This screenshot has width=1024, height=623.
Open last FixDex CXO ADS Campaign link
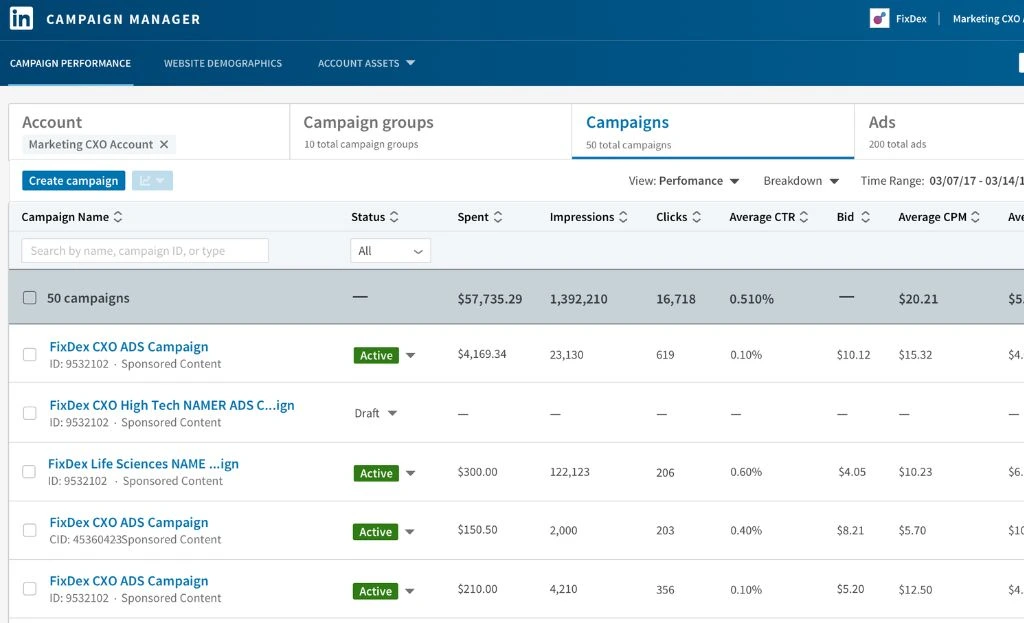pos(129,581)
